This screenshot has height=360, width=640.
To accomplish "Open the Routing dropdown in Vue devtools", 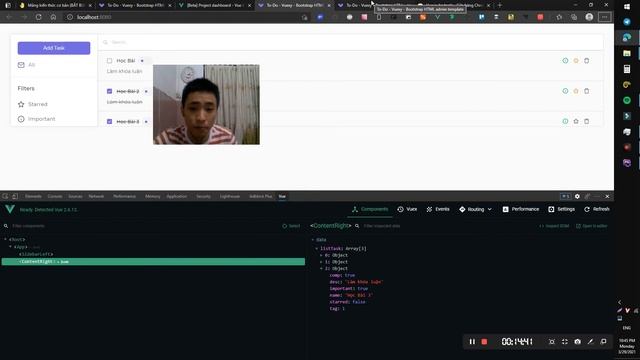I will (476, 209).
